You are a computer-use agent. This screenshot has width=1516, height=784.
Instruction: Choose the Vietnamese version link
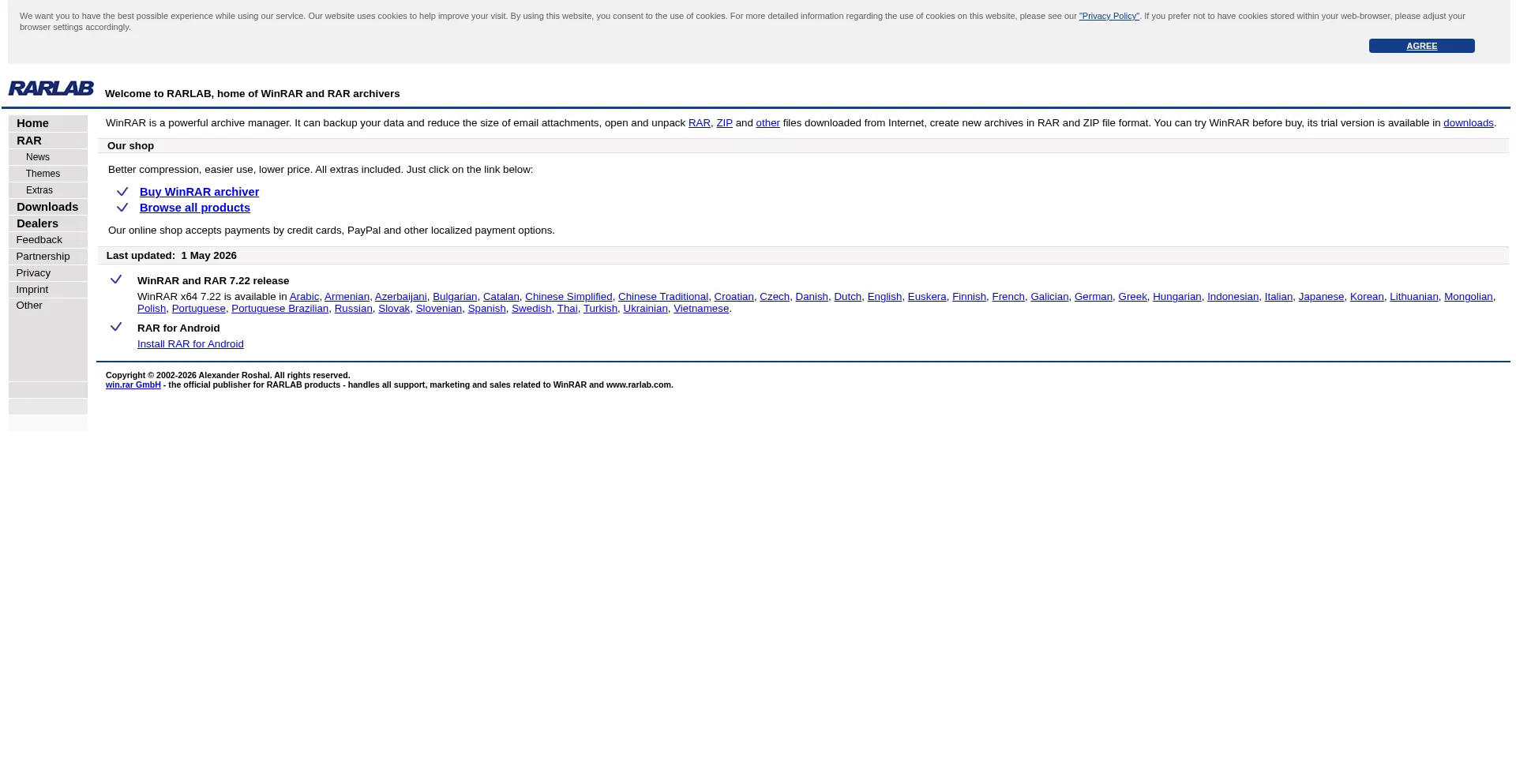pos(701,309)
